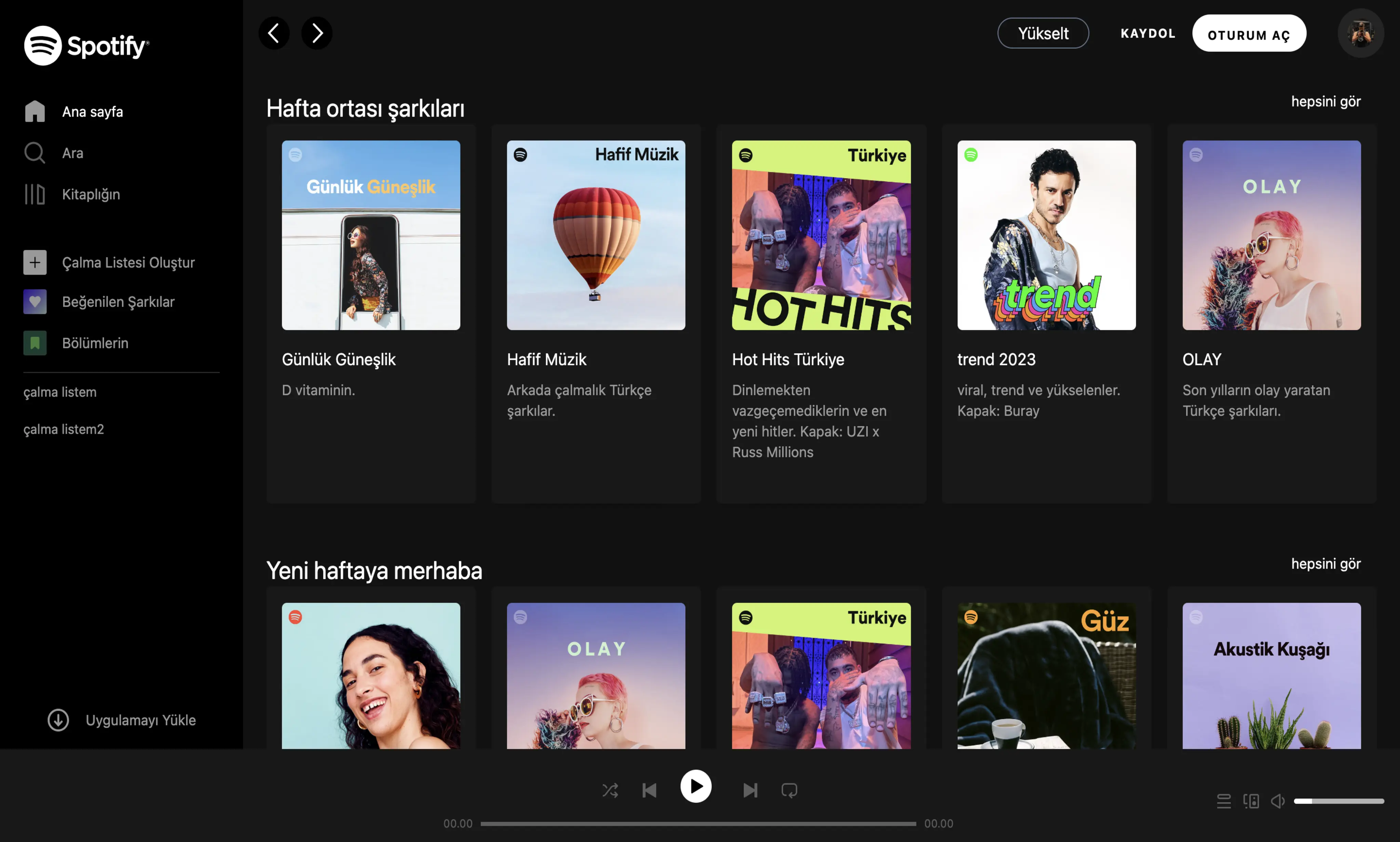Open Beğenilen Şarkılar heart icon
Image resolution: width=1400 pixels, height=842 pixels.
point(35,302)
